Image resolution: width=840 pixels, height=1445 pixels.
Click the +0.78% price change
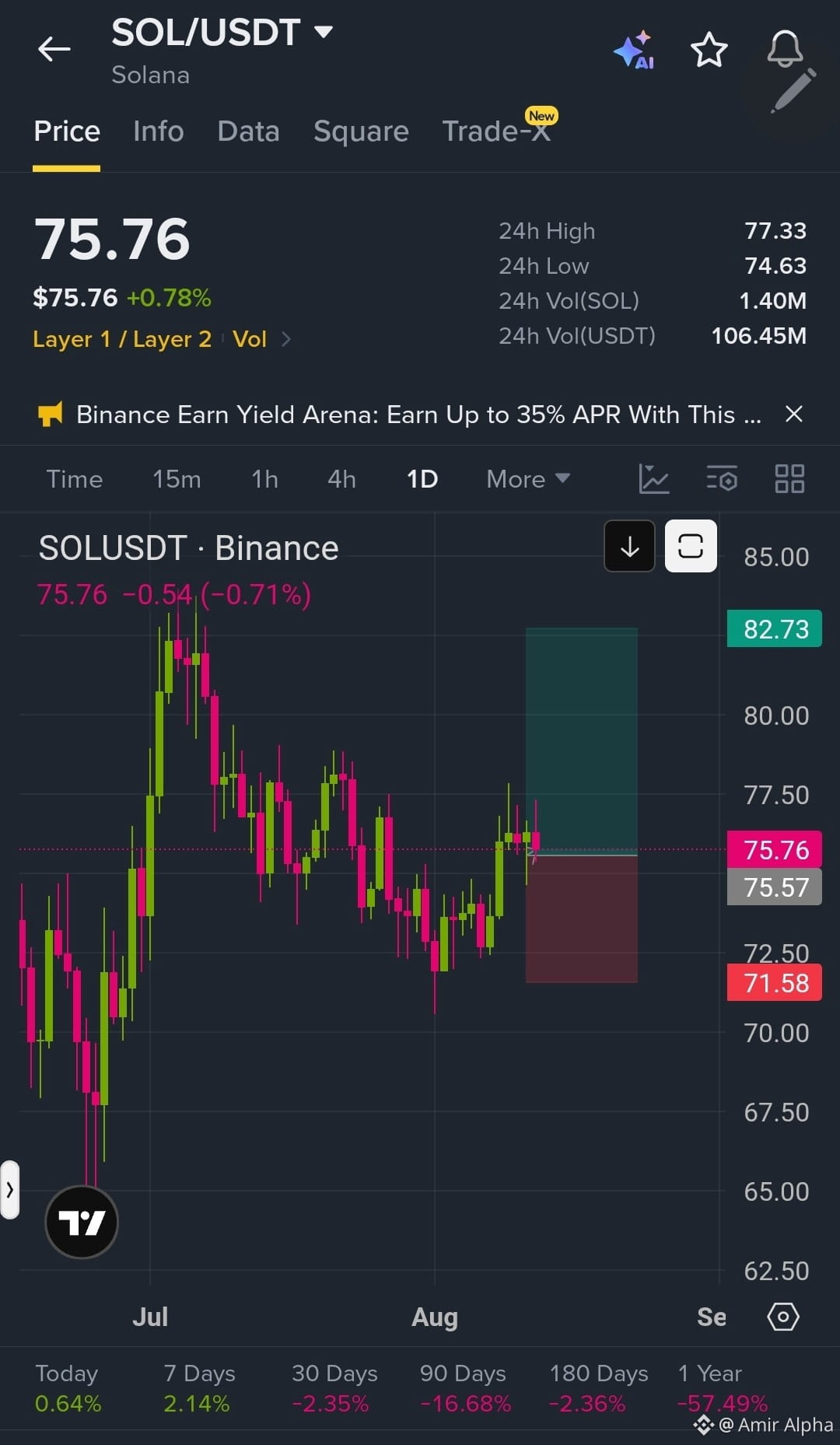(x=169, y=298)
